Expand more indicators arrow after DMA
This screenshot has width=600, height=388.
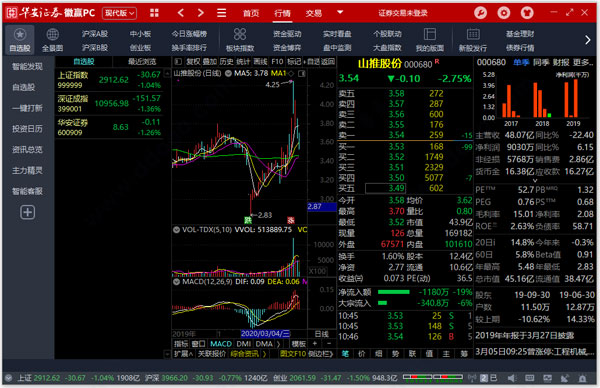[278, 344]
